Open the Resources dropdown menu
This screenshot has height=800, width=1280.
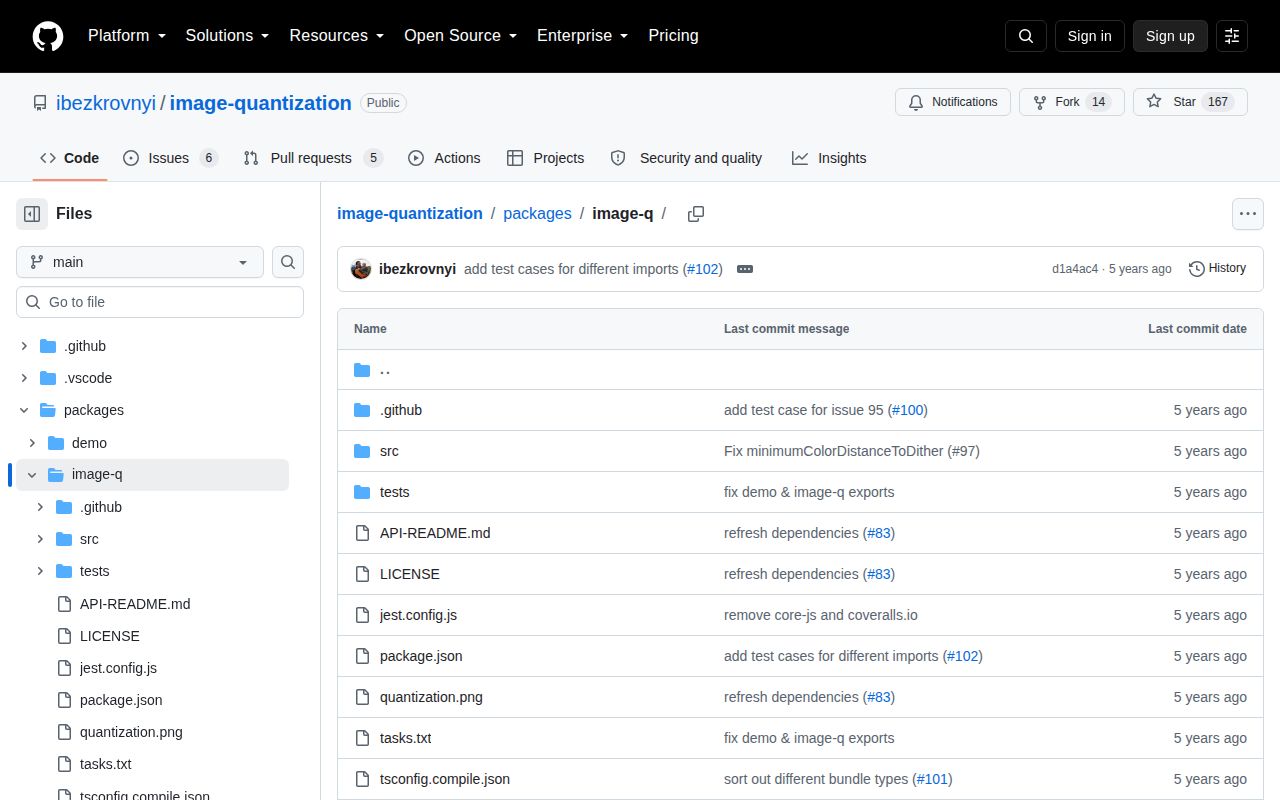point(337,36)
